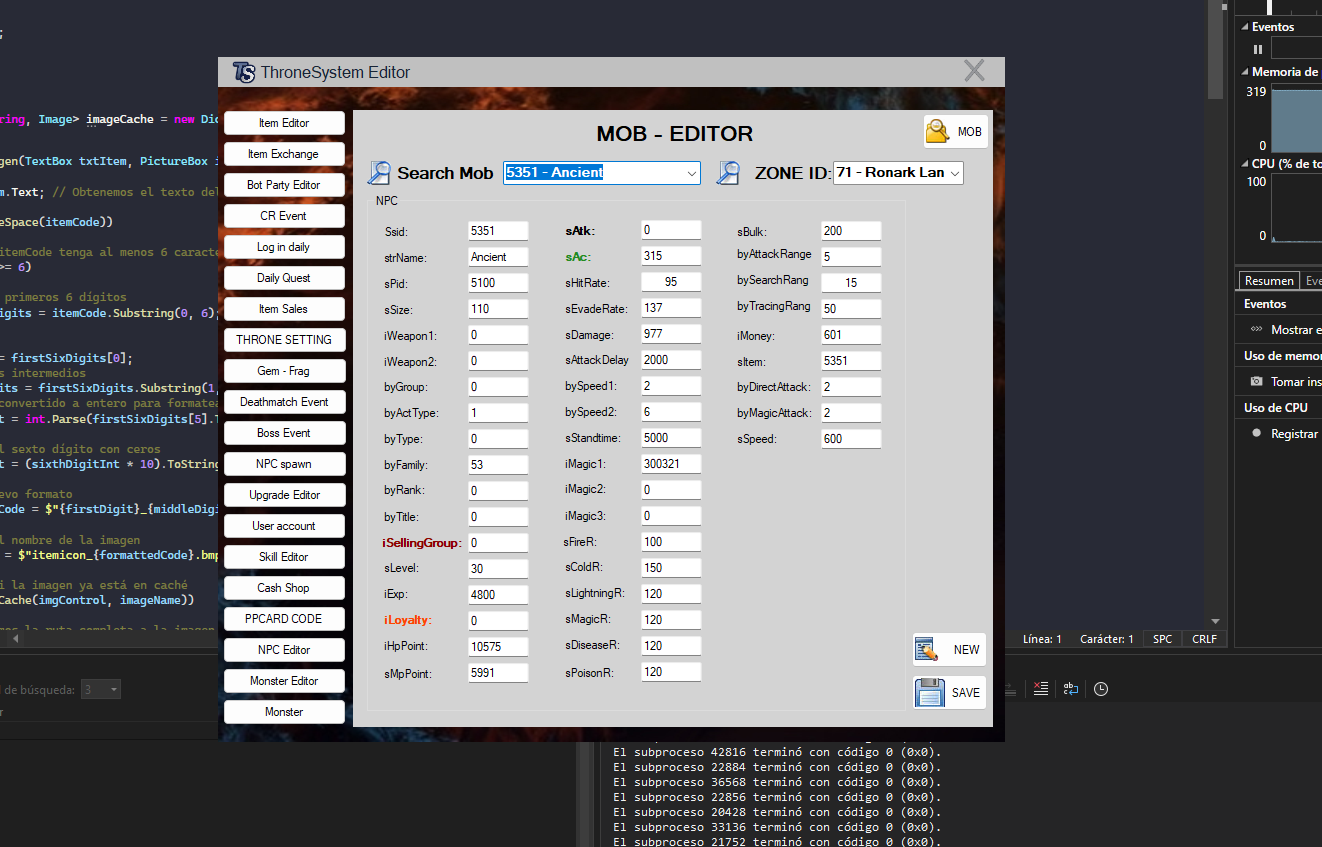Open the NPC spawn section
Image resolution: width=1322 pixels, height=847 pixels.
coord(284,464)
